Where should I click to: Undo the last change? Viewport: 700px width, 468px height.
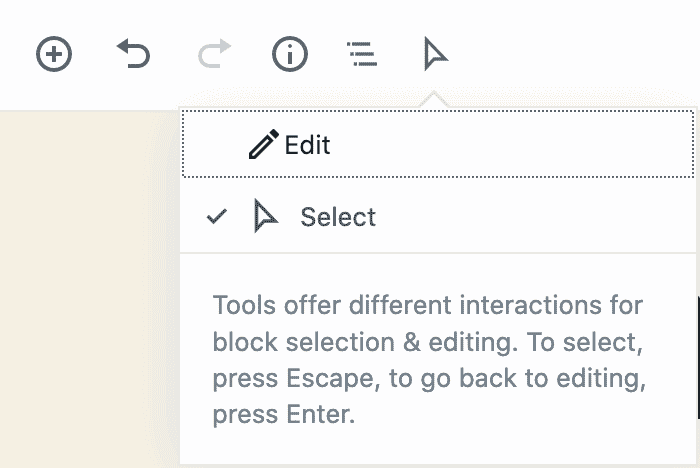pyautogui.click(x=133, y=54)
